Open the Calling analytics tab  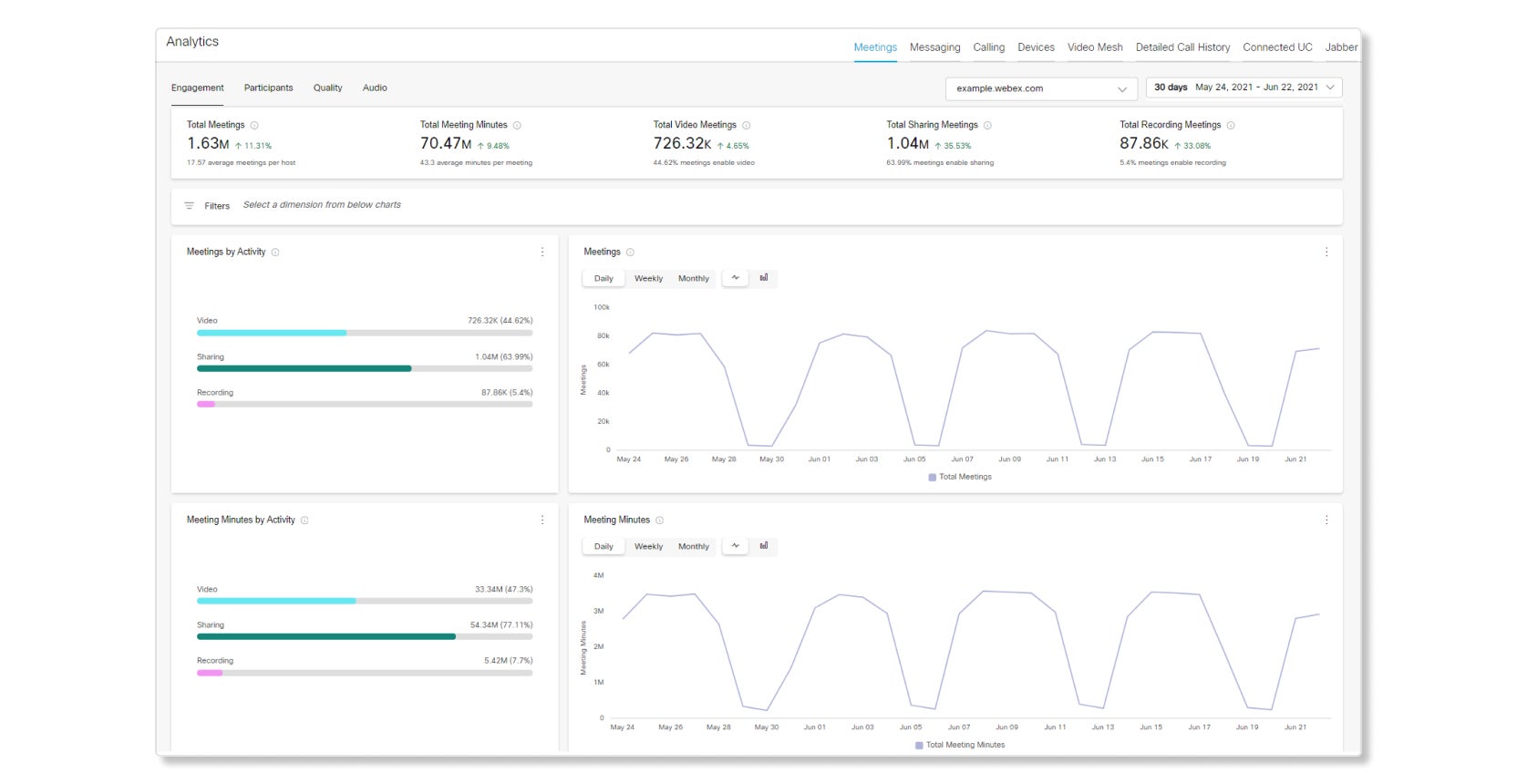tap(988, 47)
